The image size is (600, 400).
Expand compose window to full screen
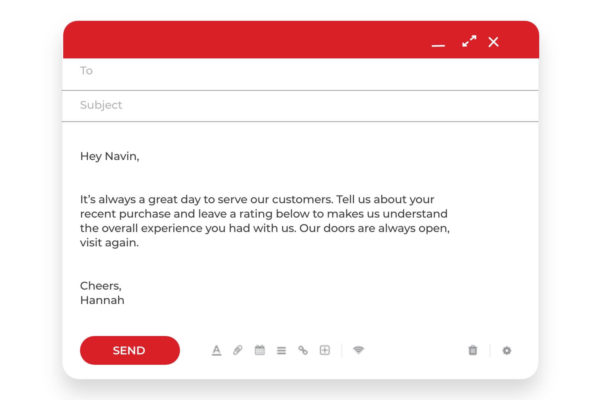[469, 41]
